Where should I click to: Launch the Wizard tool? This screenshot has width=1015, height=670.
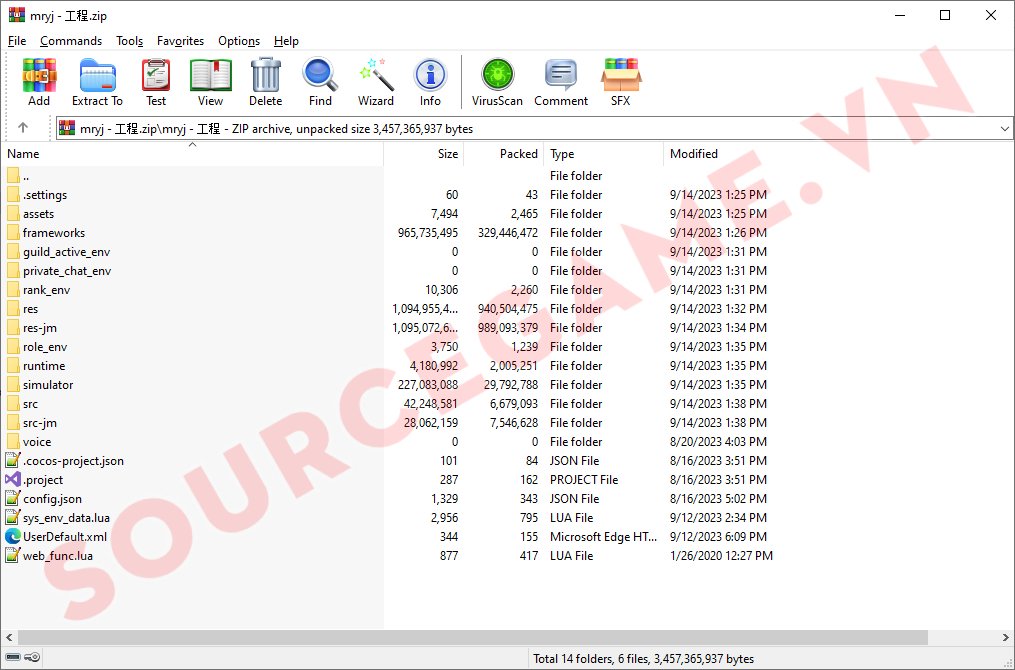coord(376,81)
